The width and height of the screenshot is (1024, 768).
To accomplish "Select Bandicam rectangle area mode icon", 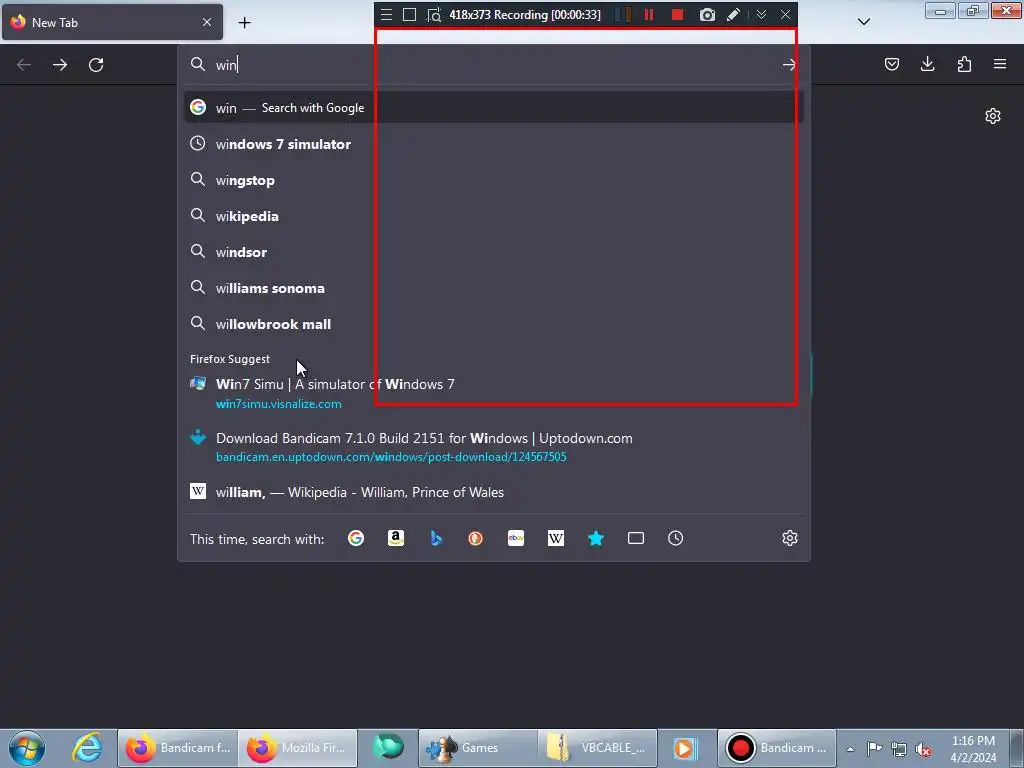I will coord(409,14).
